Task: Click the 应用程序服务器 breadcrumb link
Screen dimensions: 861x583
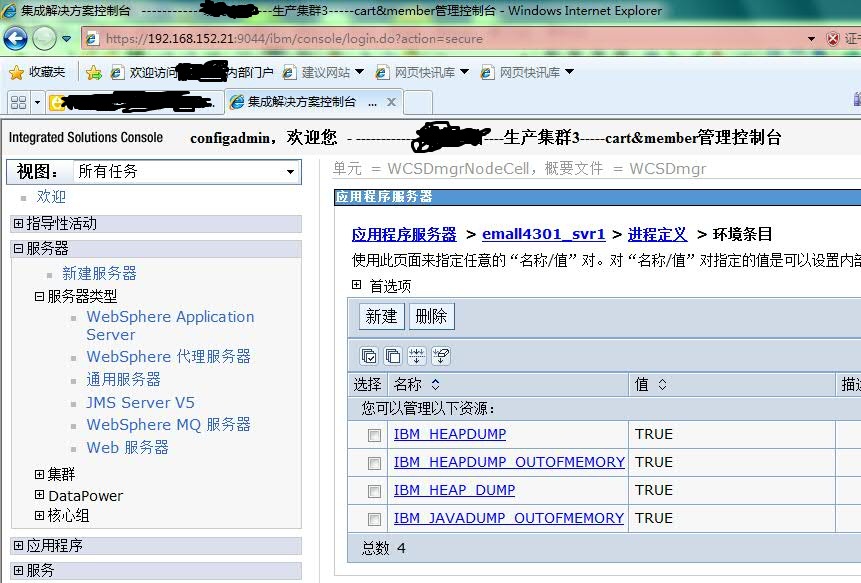Action: (x=404, y=234)
